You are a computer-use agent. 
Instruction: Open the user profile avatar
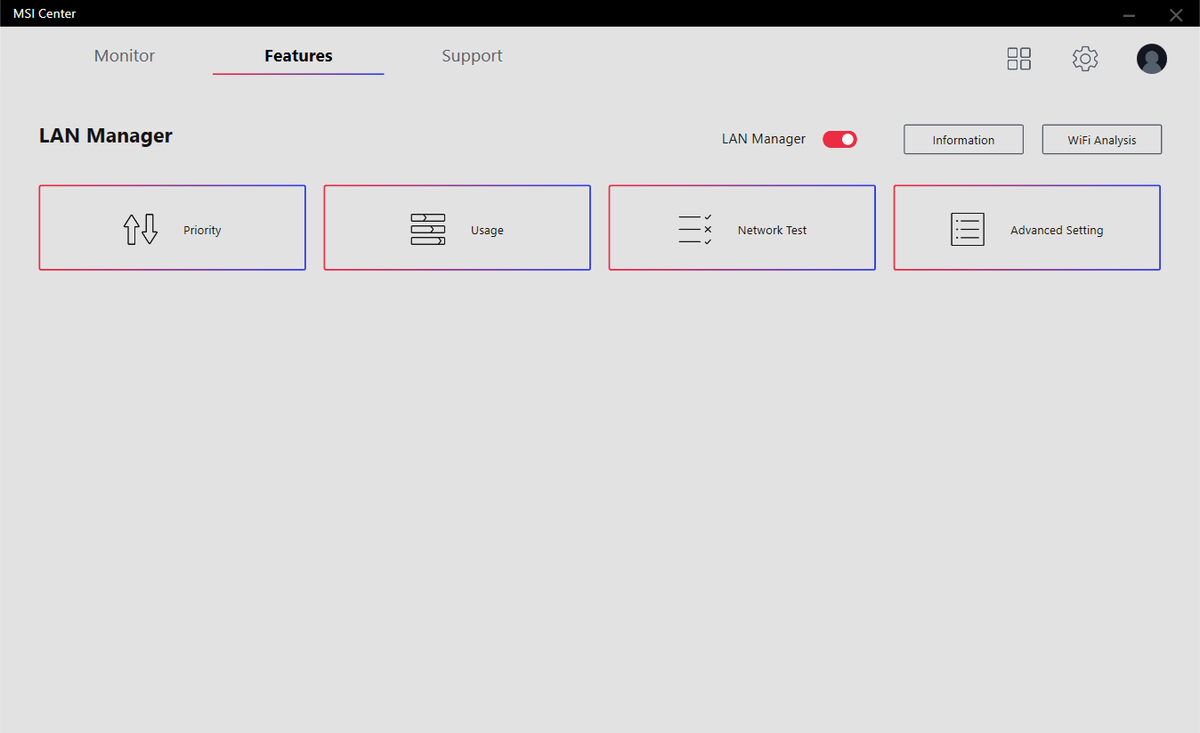click(x=1152, y=59)
